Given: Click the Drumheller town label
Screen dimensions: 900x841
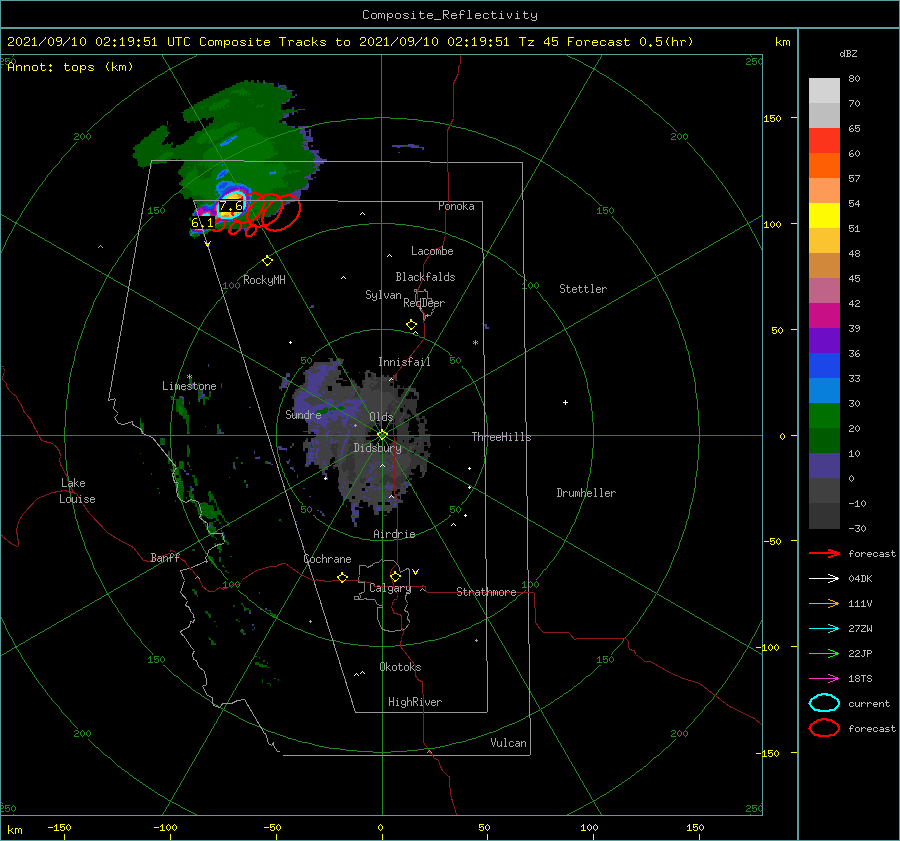Looking at the screenshot, I should [586, 493].
